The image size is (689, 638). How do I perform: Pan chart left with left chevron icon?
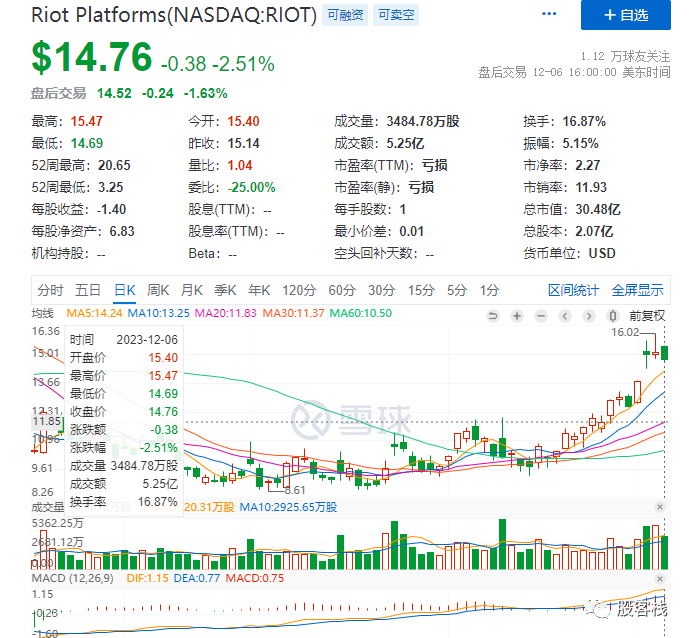[x=565, y=315]
